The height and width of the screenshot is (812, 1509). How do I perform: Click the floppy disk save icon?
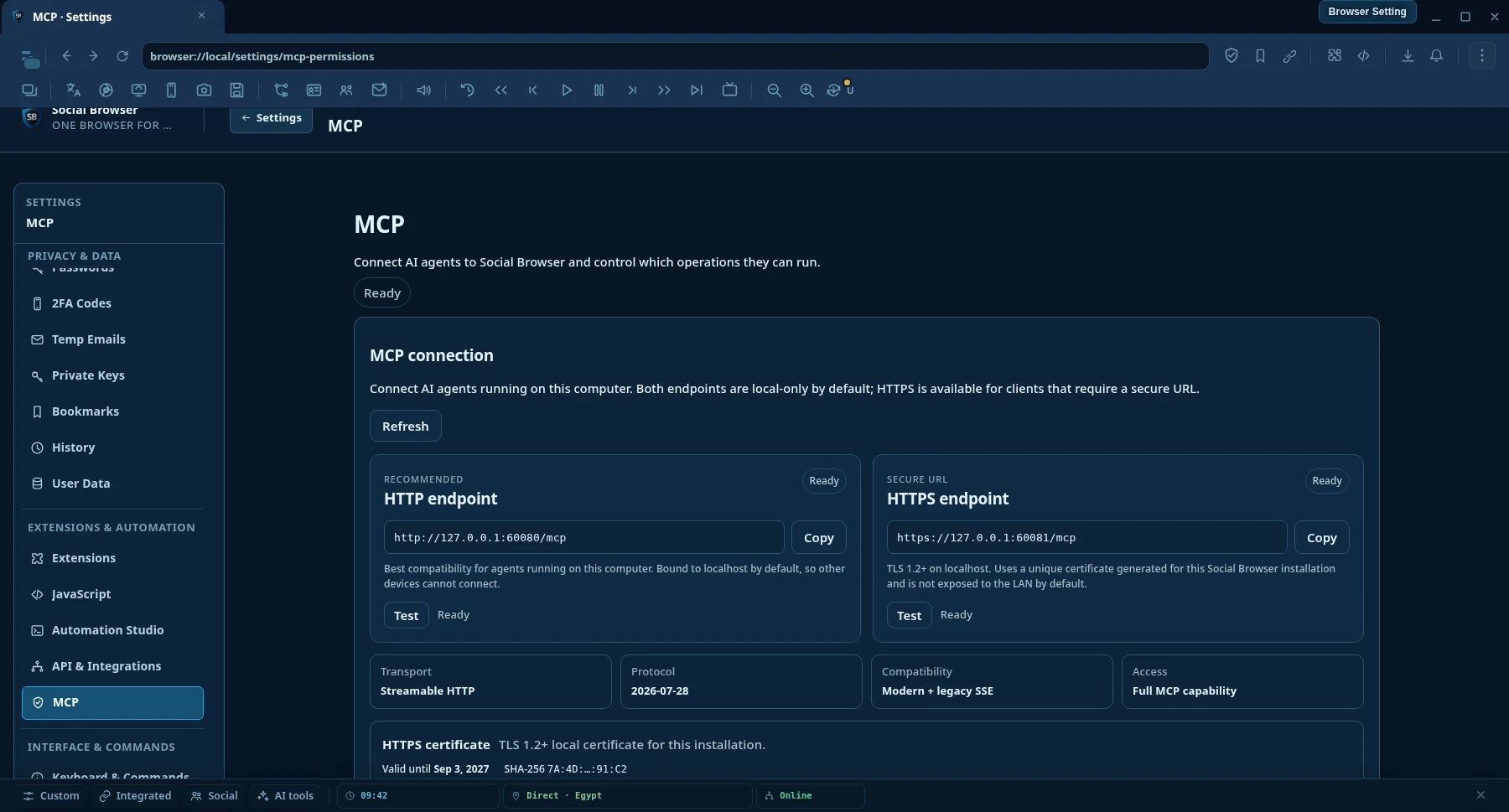point(237,90)
